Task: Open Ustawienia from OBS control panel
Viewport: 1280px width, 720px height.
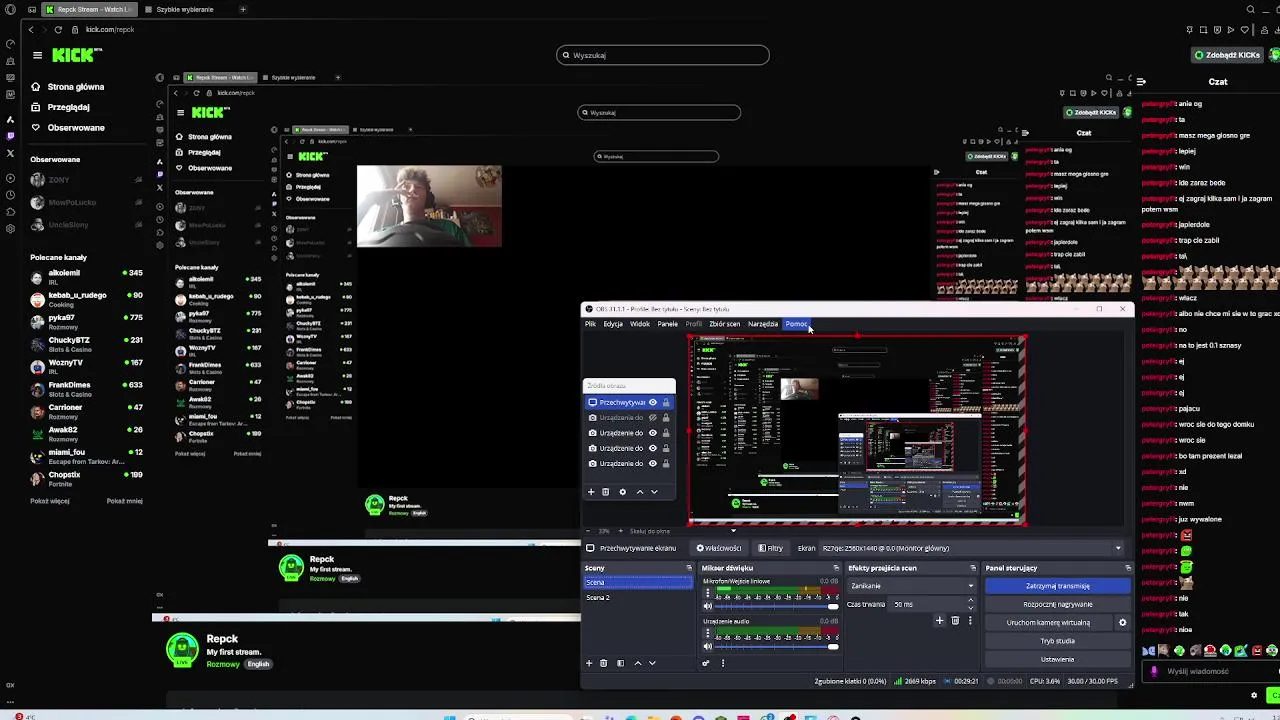Action: coord(1057,659)
